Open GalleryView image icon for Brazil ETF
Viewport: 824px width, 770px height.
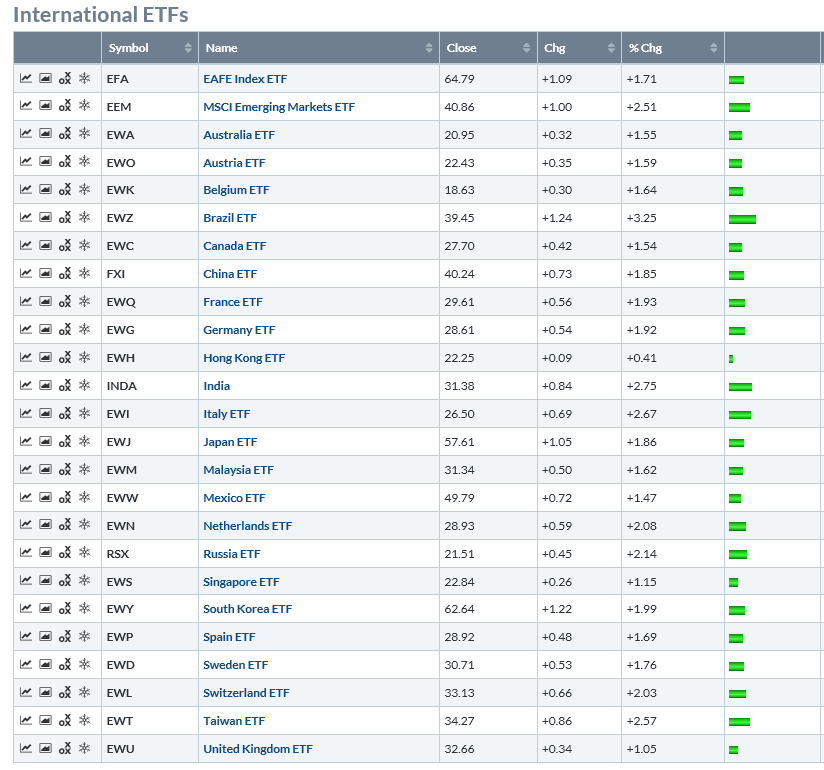[45, 218]
